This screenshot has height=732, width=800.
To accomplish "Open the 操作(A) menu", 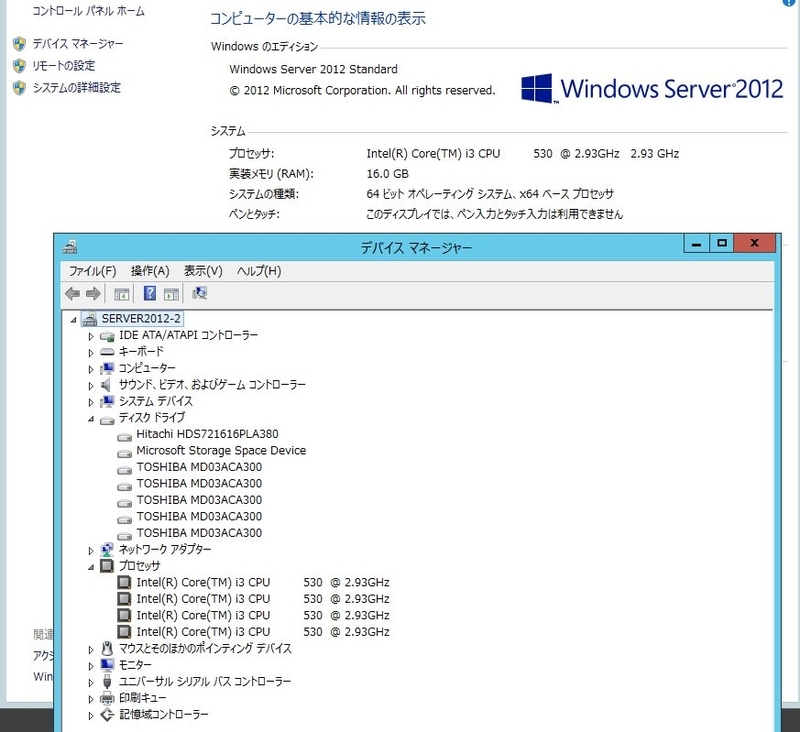I will (x=150, y=271).
